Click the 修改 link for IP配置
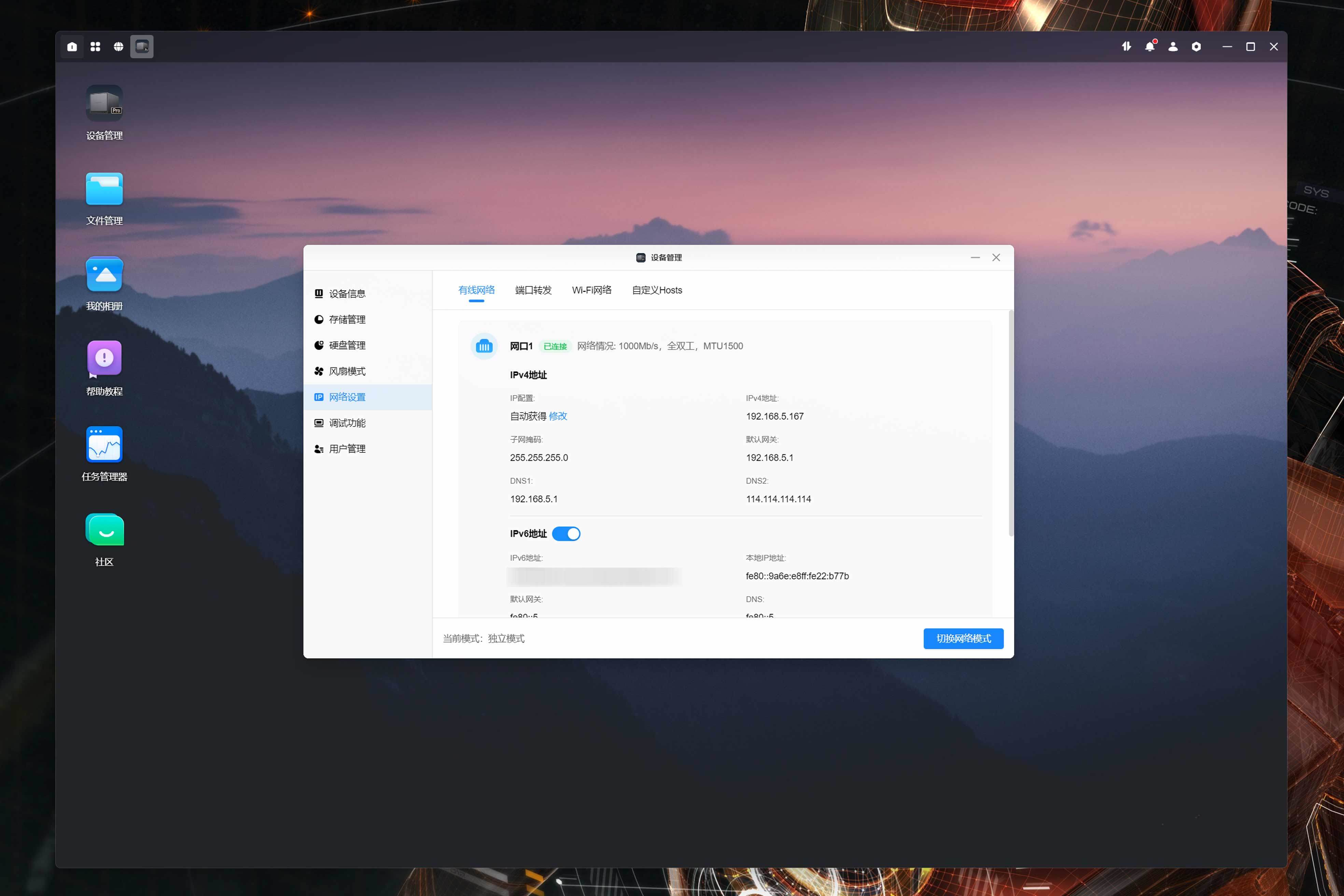Image resolution: width=1344 pixels, height=896 pixels. click(x=558, y=416)
